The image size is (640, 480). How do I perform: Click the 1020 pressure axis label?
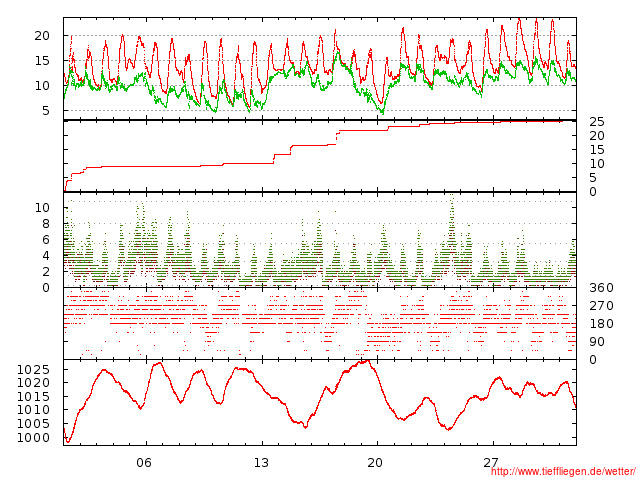pyautogui.click(x=33, y=383)
